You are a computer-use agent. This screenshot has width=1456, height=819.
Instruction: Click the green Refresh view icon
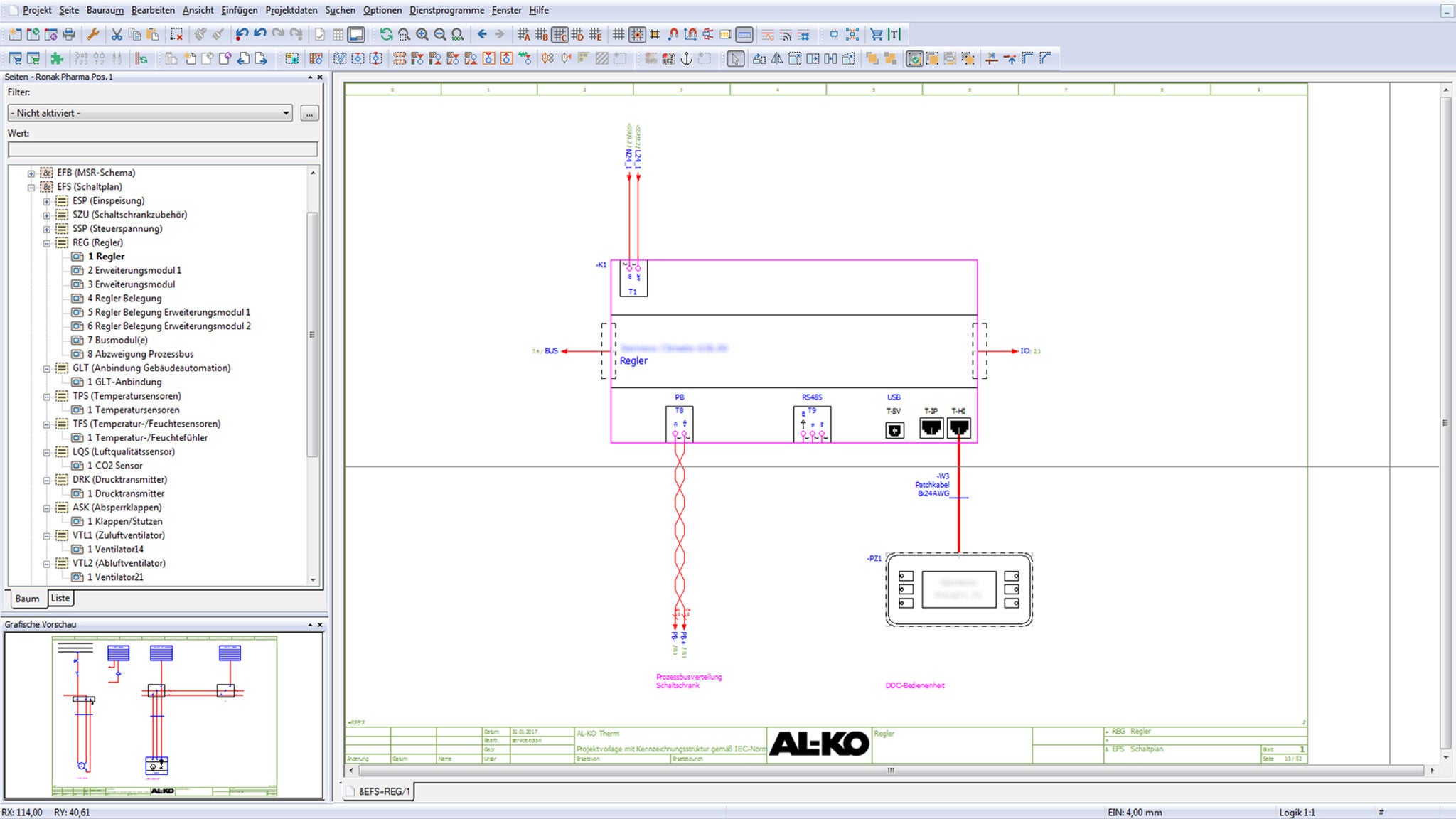pyautogui.click(x=386, y=34)
